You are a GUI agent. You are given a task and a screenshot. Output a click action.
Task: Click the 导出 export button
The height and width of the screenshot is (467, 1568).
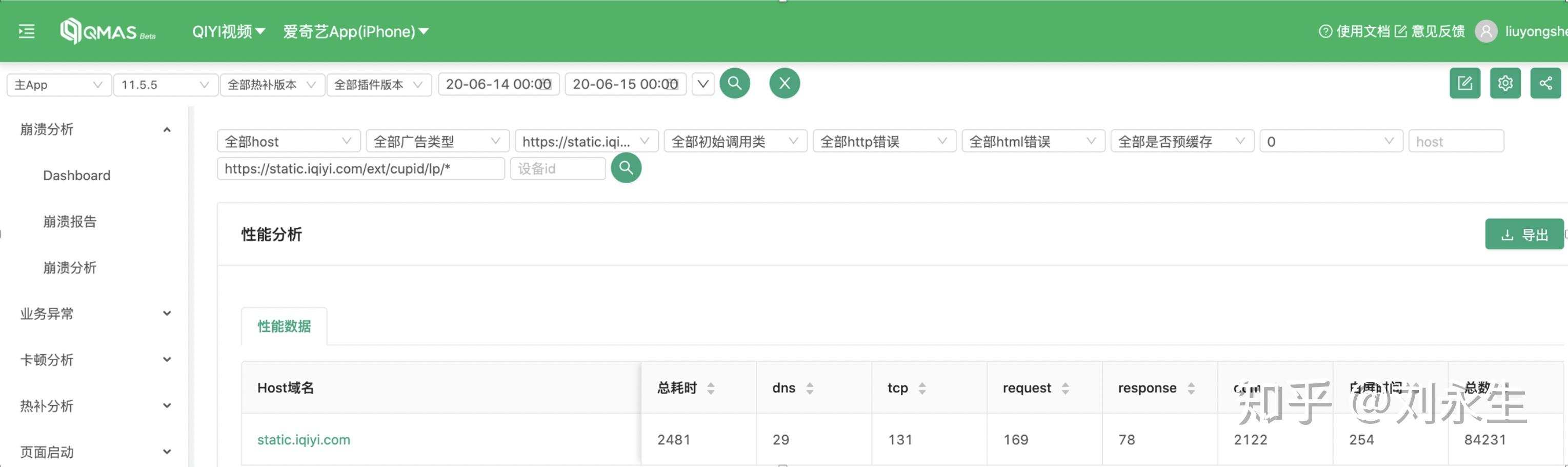pyautogui.click(x=1524, y=234)
